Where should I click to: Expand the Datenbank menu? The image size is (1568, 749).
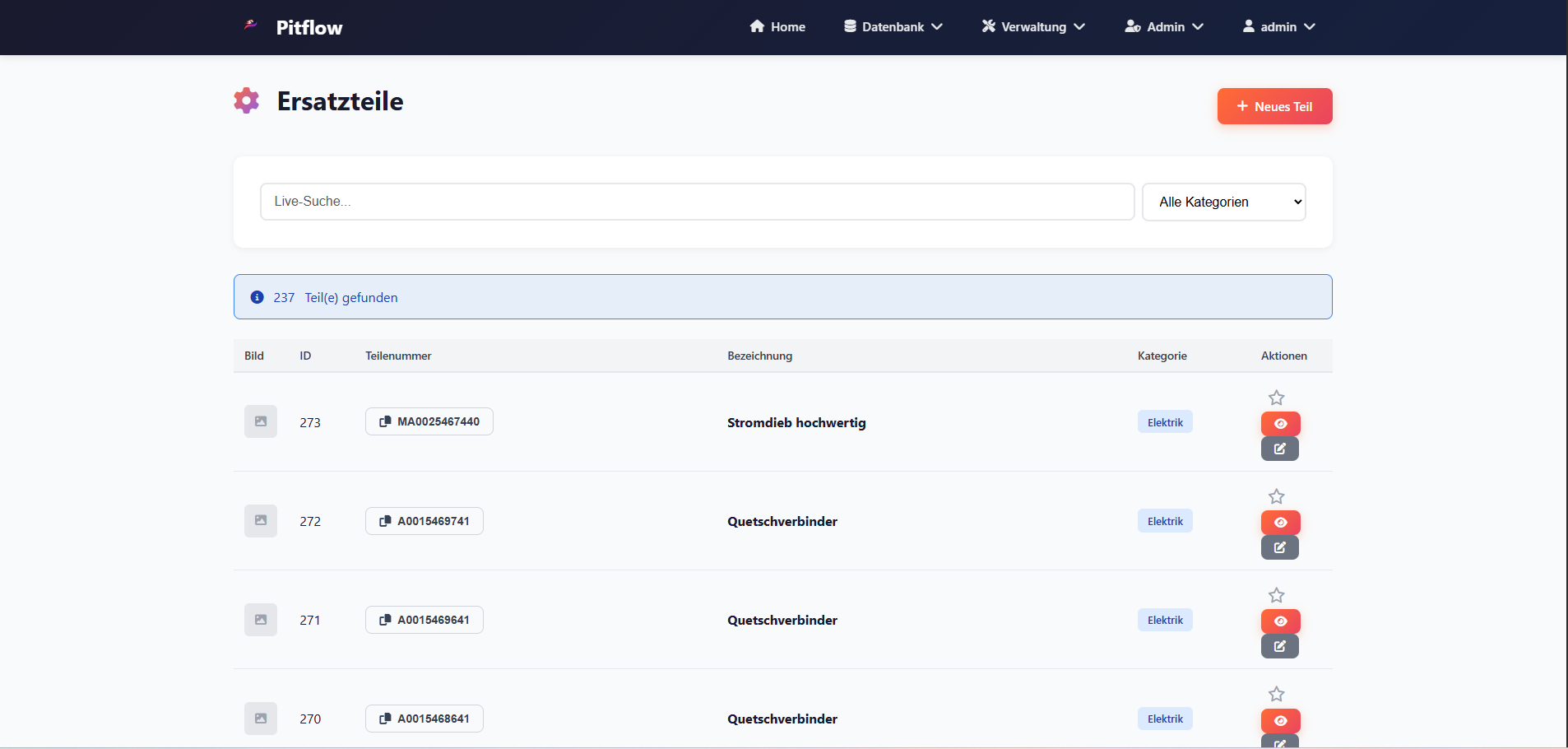[x=893, y=27]
